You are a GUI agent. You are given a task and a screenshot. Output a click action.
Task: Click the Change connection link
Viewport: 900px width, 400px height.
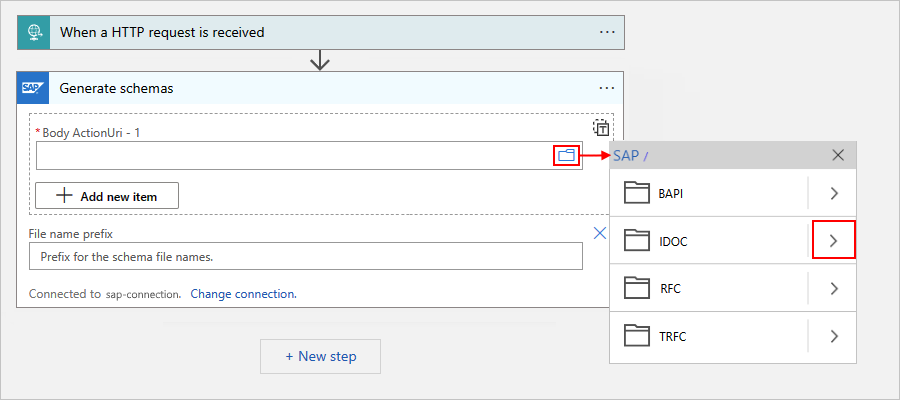tap(243, 294)
